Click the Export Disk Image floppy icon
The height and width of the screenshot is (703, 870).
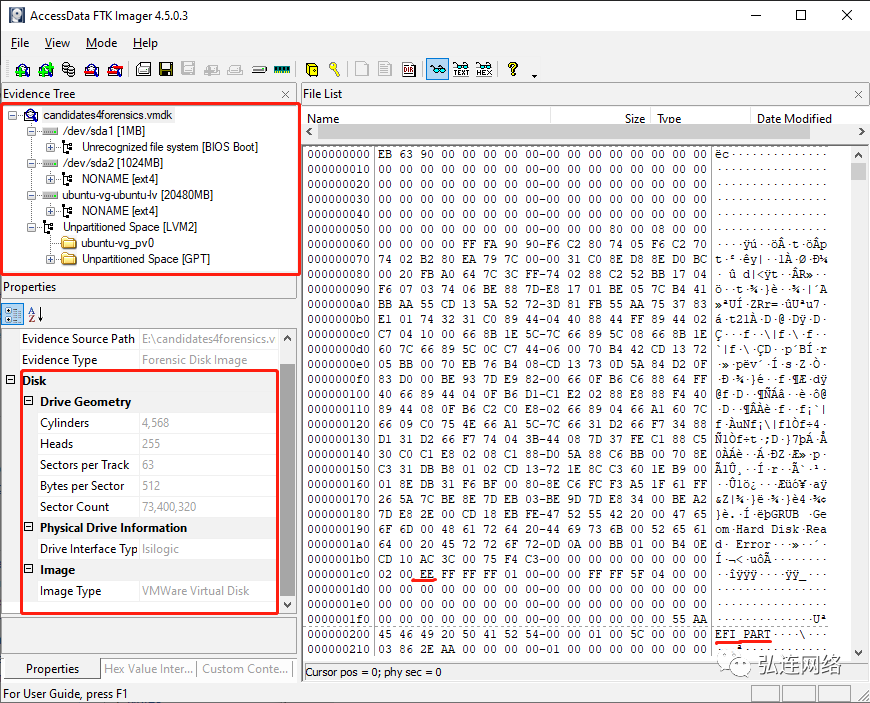(x=166, y=69)
